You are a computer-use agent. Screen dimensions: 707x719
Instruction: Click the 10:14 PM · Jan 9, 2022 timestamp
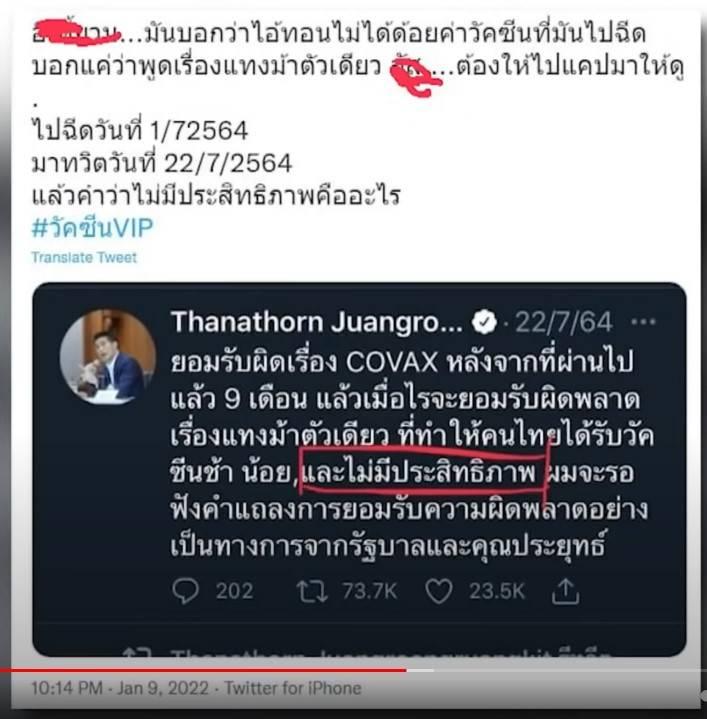[x=120, y=688]
